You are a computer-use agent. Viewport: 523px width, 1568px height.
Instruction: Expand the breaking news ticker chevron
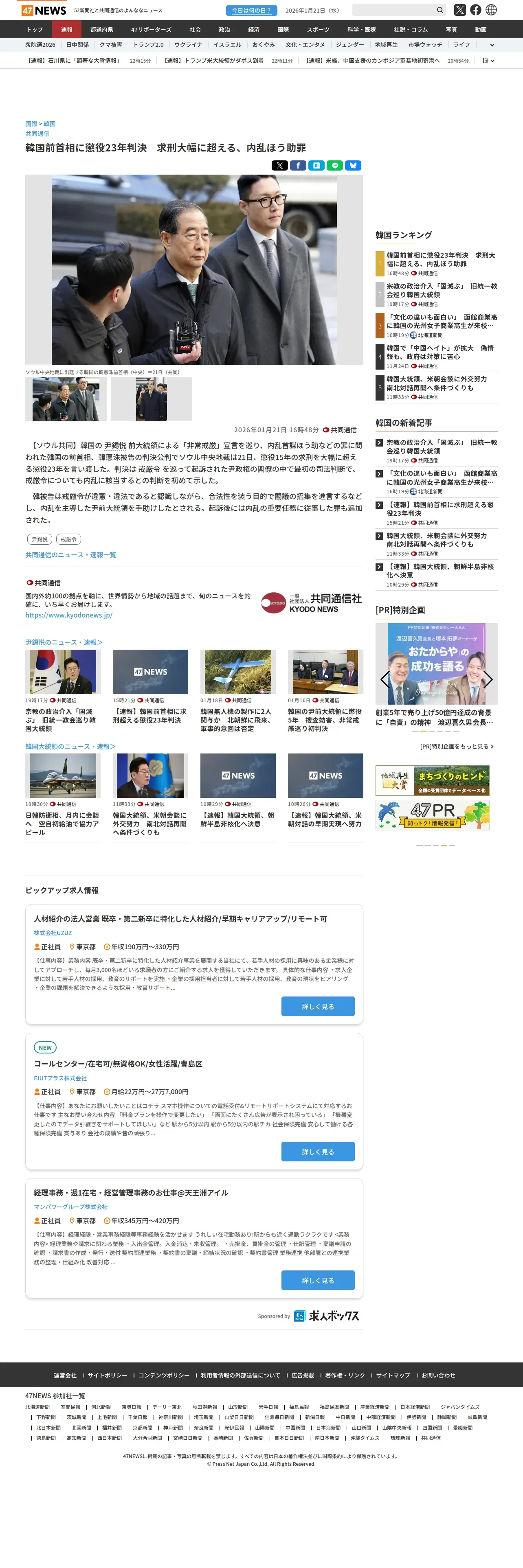(x=492, y=61)
